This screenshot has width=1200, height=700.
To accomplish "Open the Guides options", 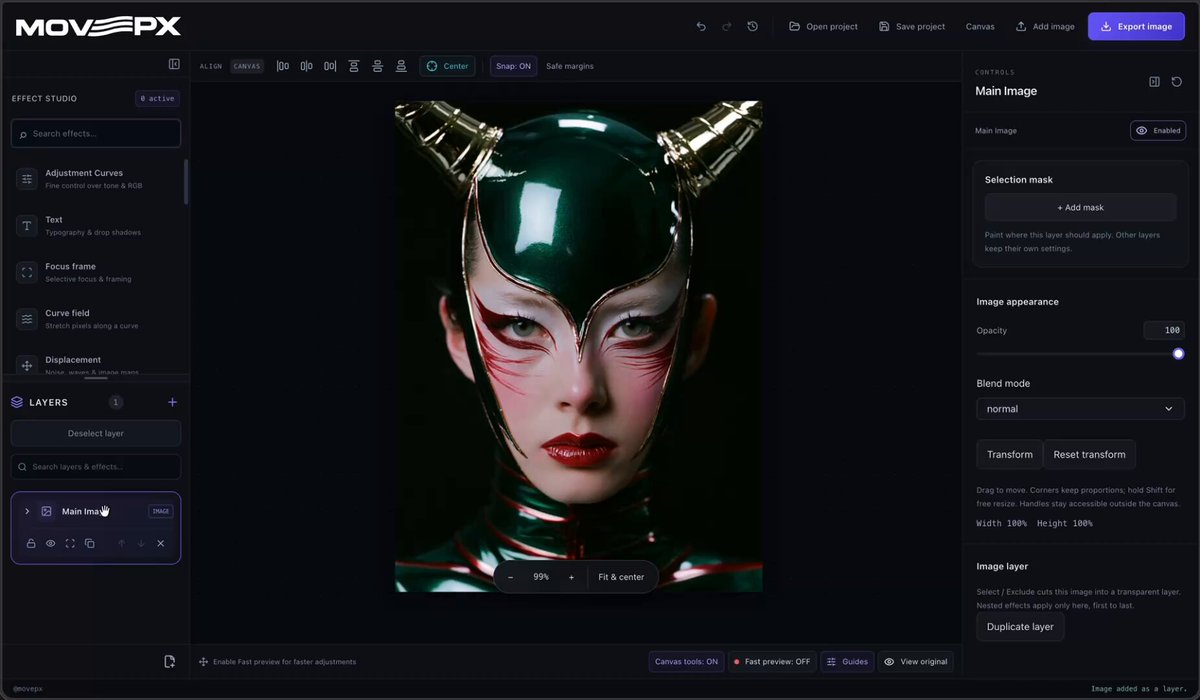I will pyautogui.click(x=847, y=661).
